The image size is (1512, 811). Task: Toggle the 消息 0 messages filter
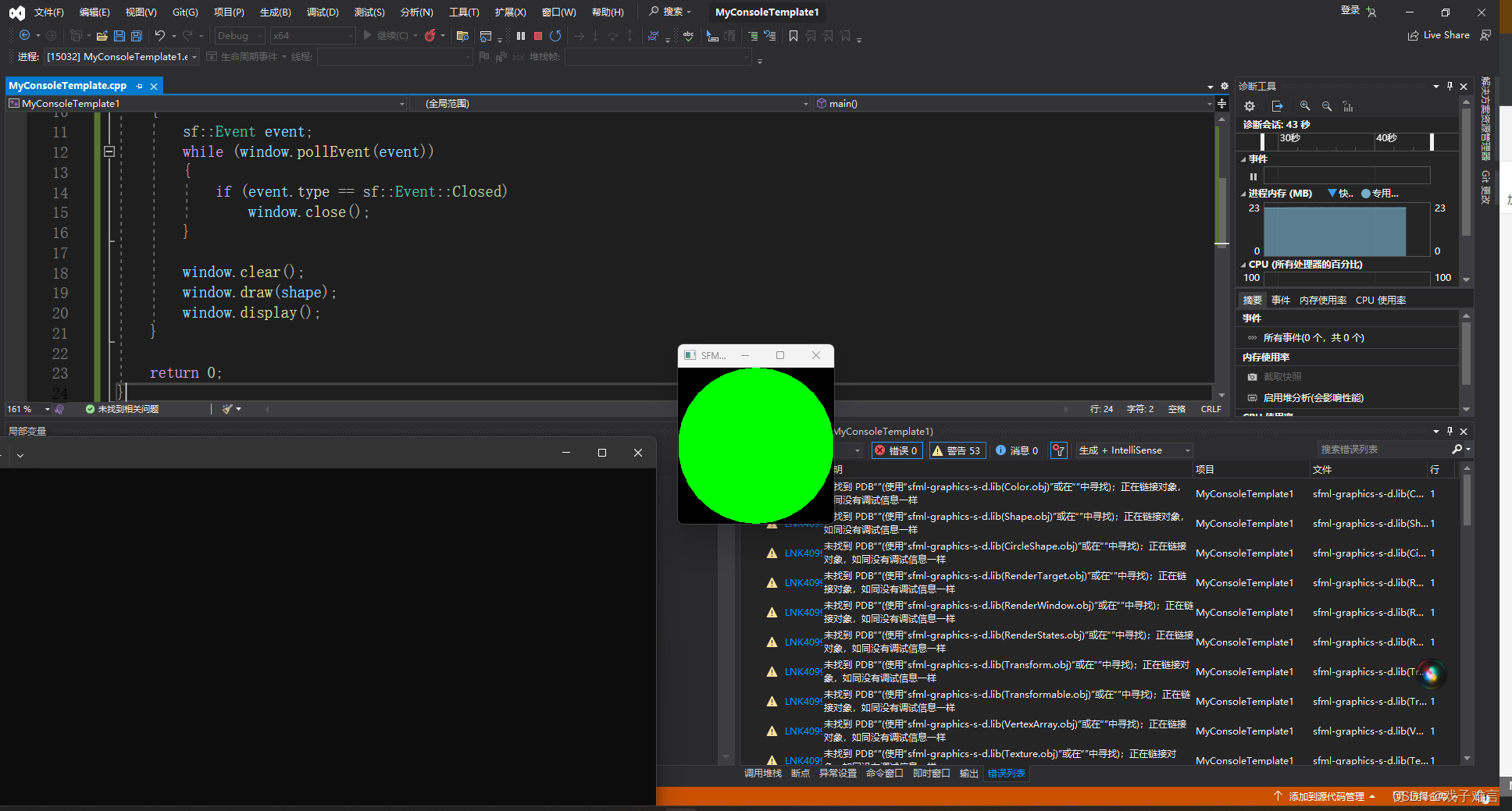[x=1016, y=450]
